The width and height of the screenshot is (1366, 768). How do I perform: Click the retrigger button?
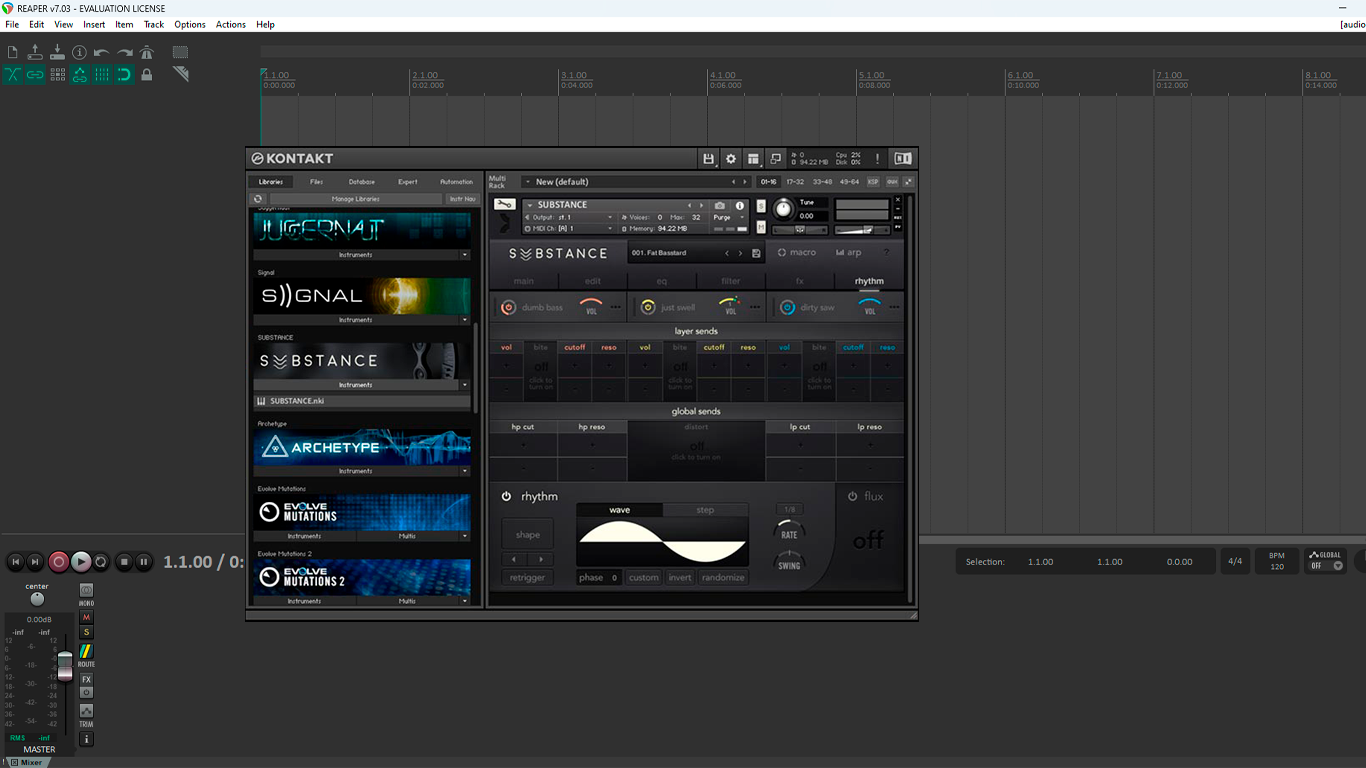click(527, 578)
